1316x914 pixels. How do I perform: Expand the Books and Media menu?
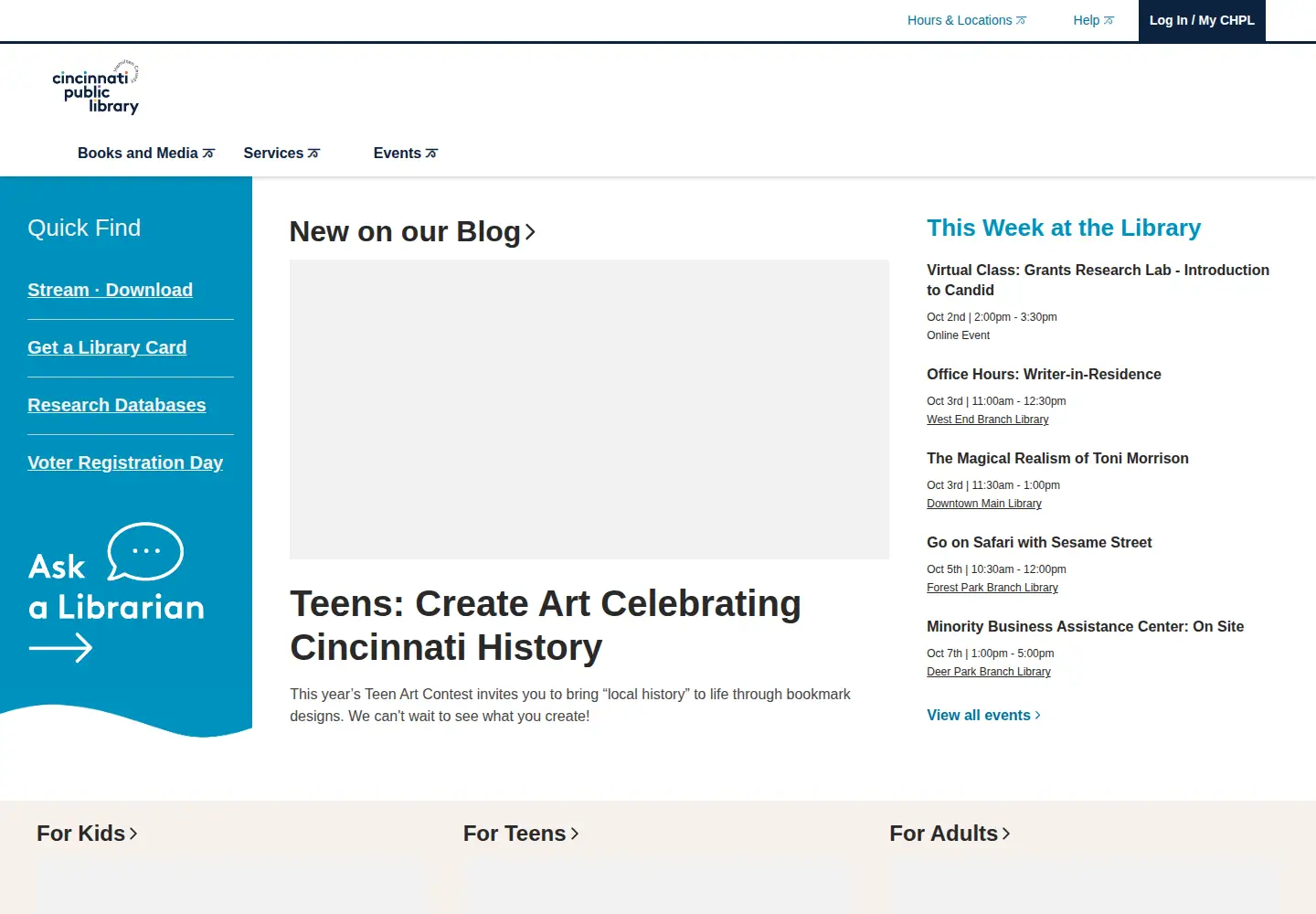tap(146, 153)
